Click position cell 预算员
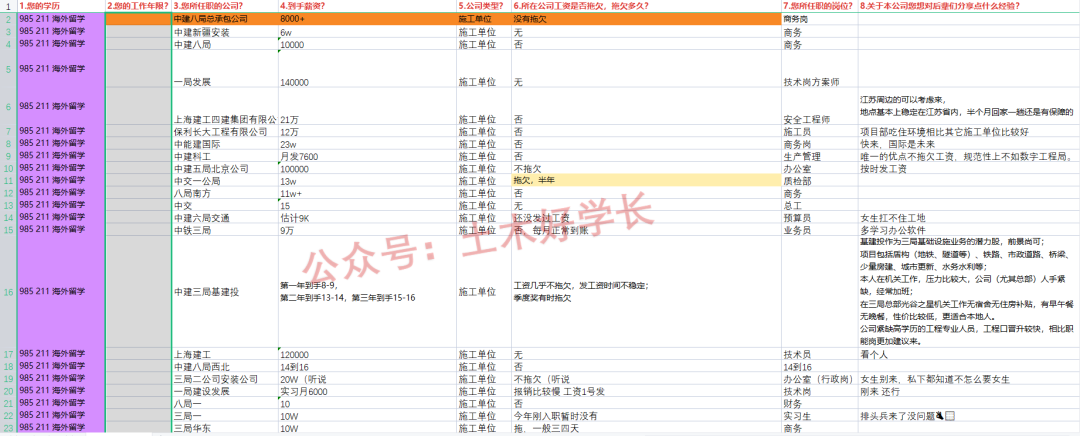Viewport: 1080px width, 436px height. point(820,218)
